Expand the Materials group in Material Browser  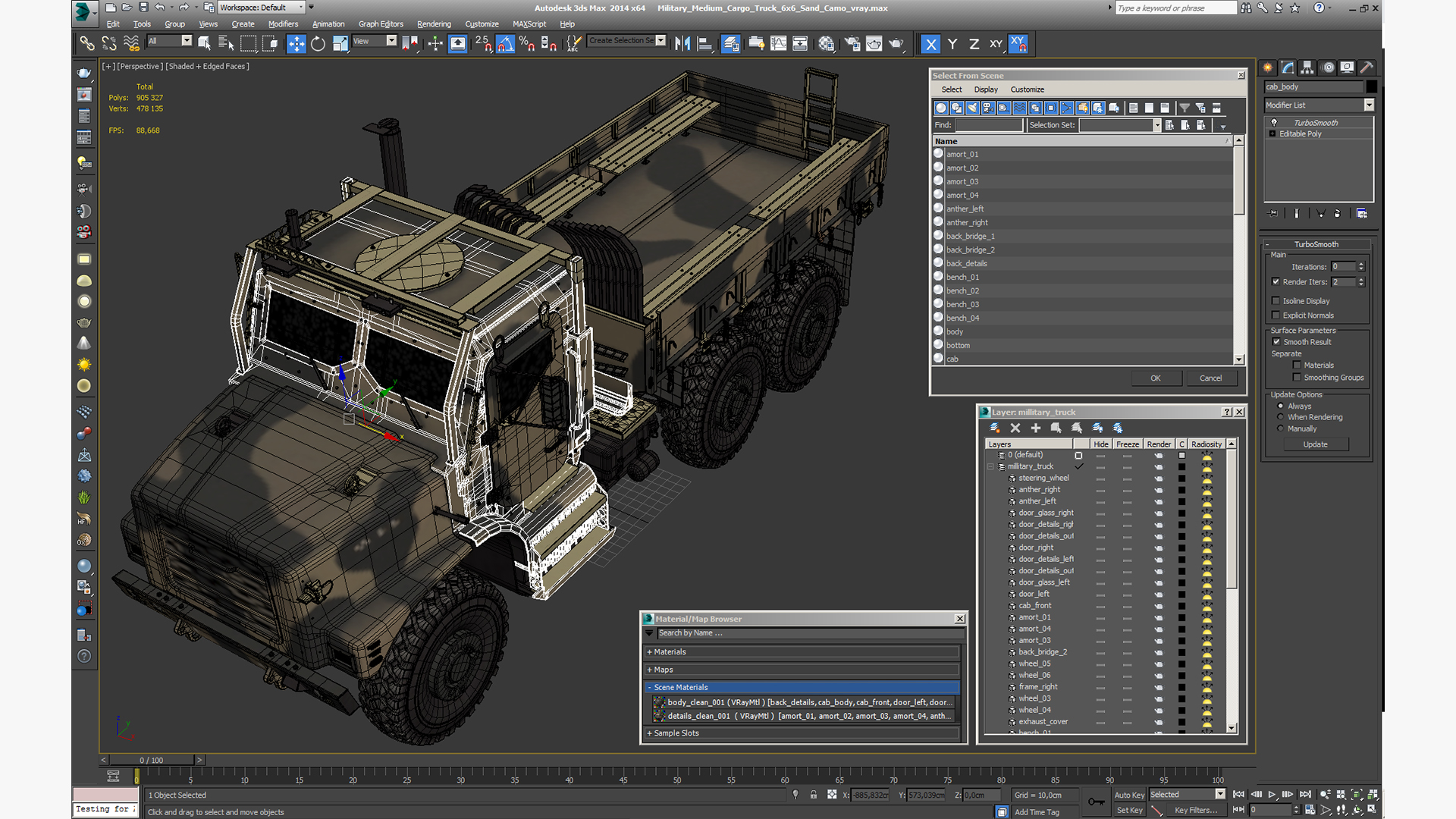coord(802,652)
